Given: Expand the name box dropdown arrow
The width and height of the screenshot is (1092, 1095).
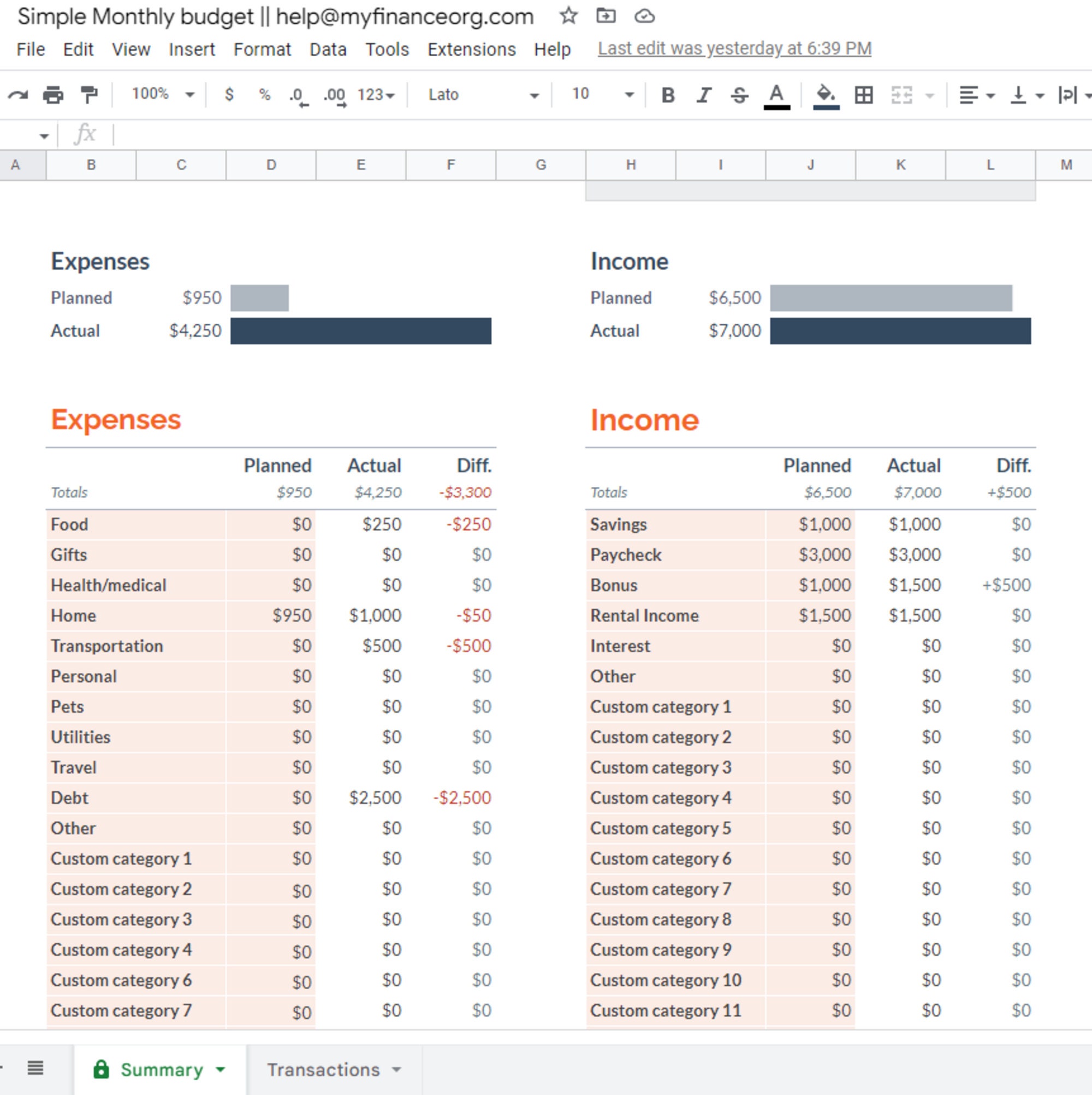Looking at the screenshot, I should 44,136.
